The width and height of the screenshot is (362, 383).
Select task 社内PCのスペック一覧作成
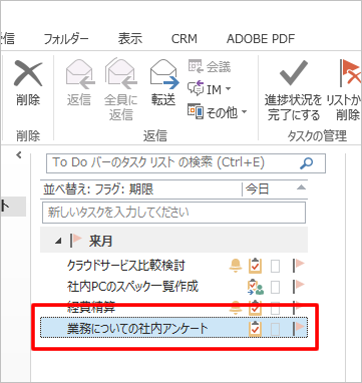(133, 287)
